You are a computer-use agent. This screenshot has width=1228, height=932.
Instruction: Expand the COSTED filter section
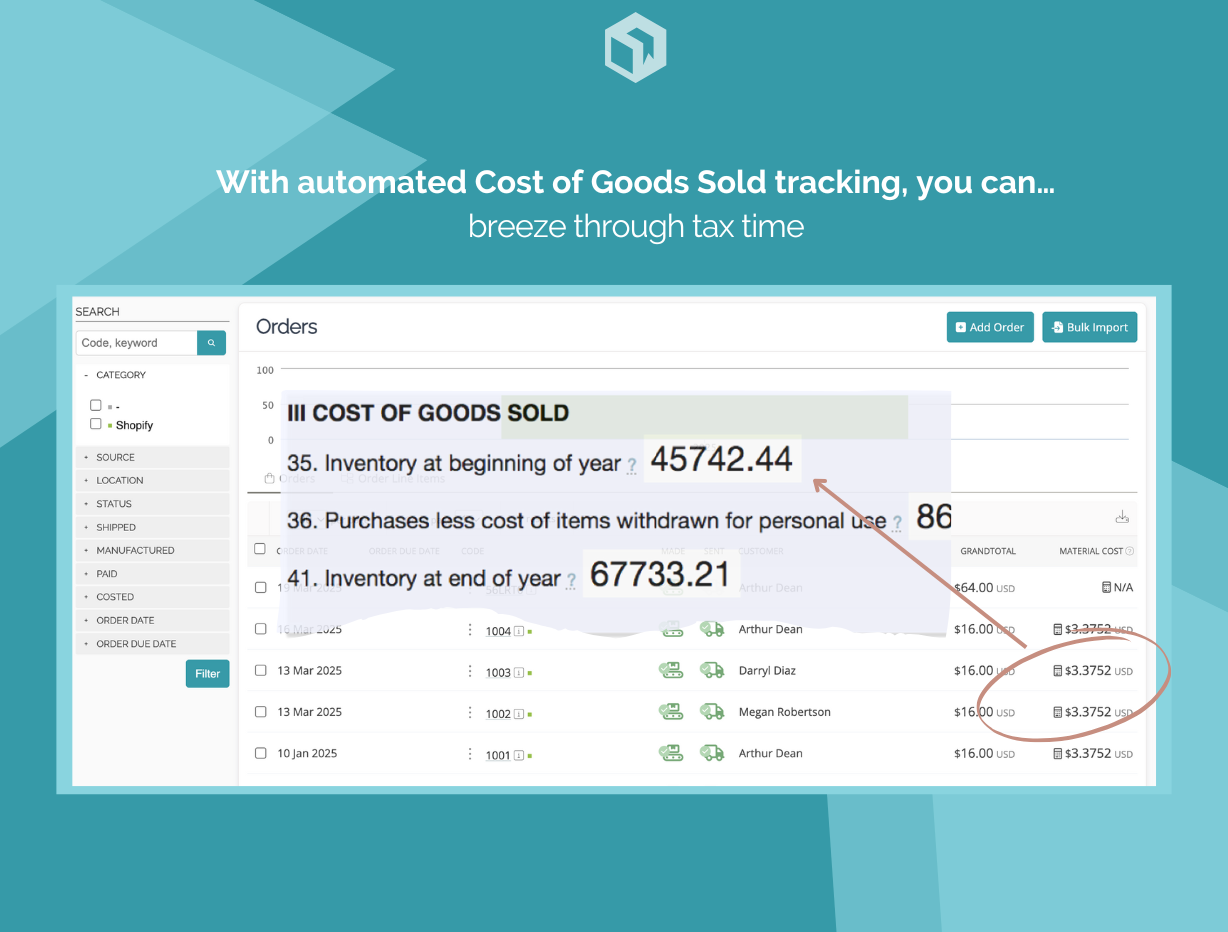point(152,597)
